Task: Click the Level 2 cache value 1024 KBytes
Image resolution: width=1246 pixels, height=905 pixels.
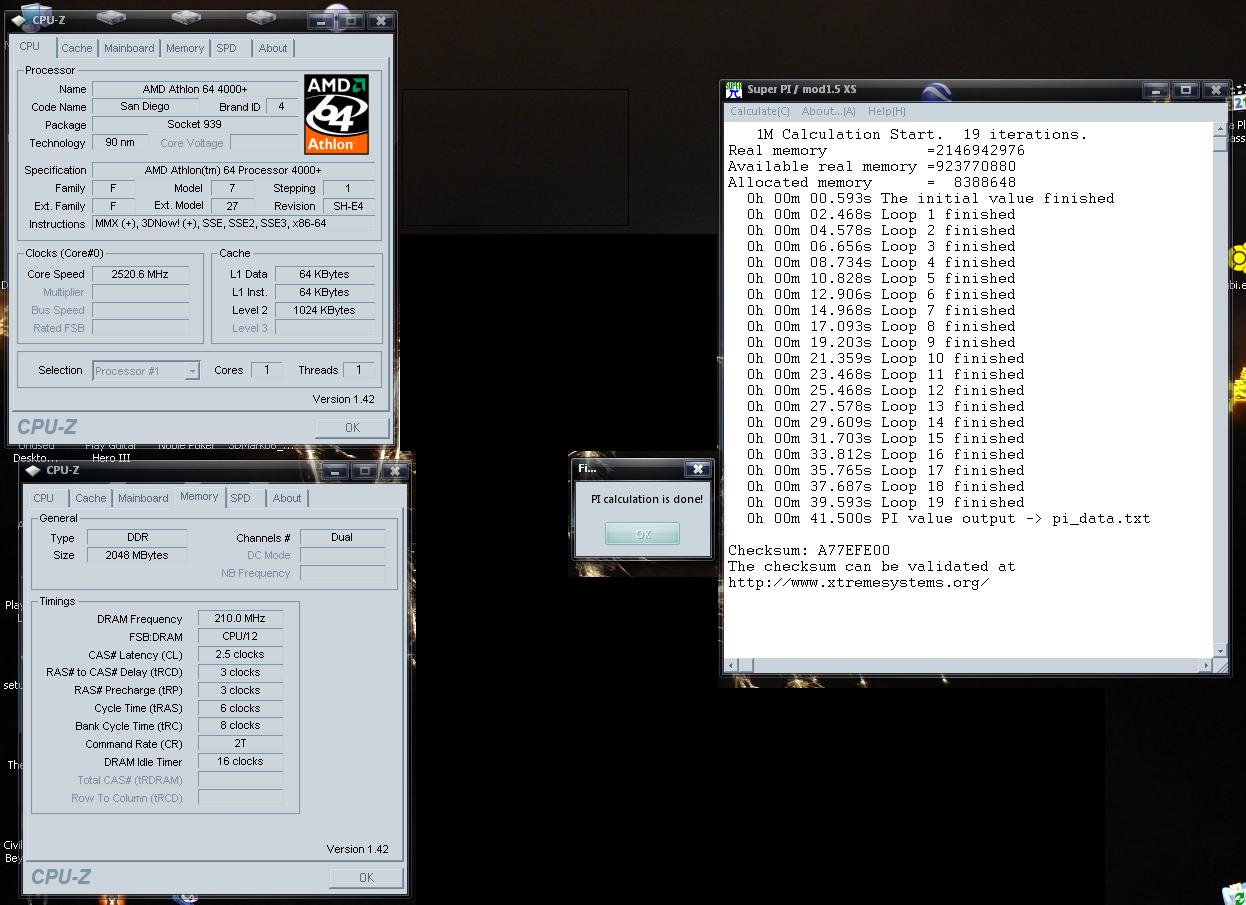Action: 325,310
